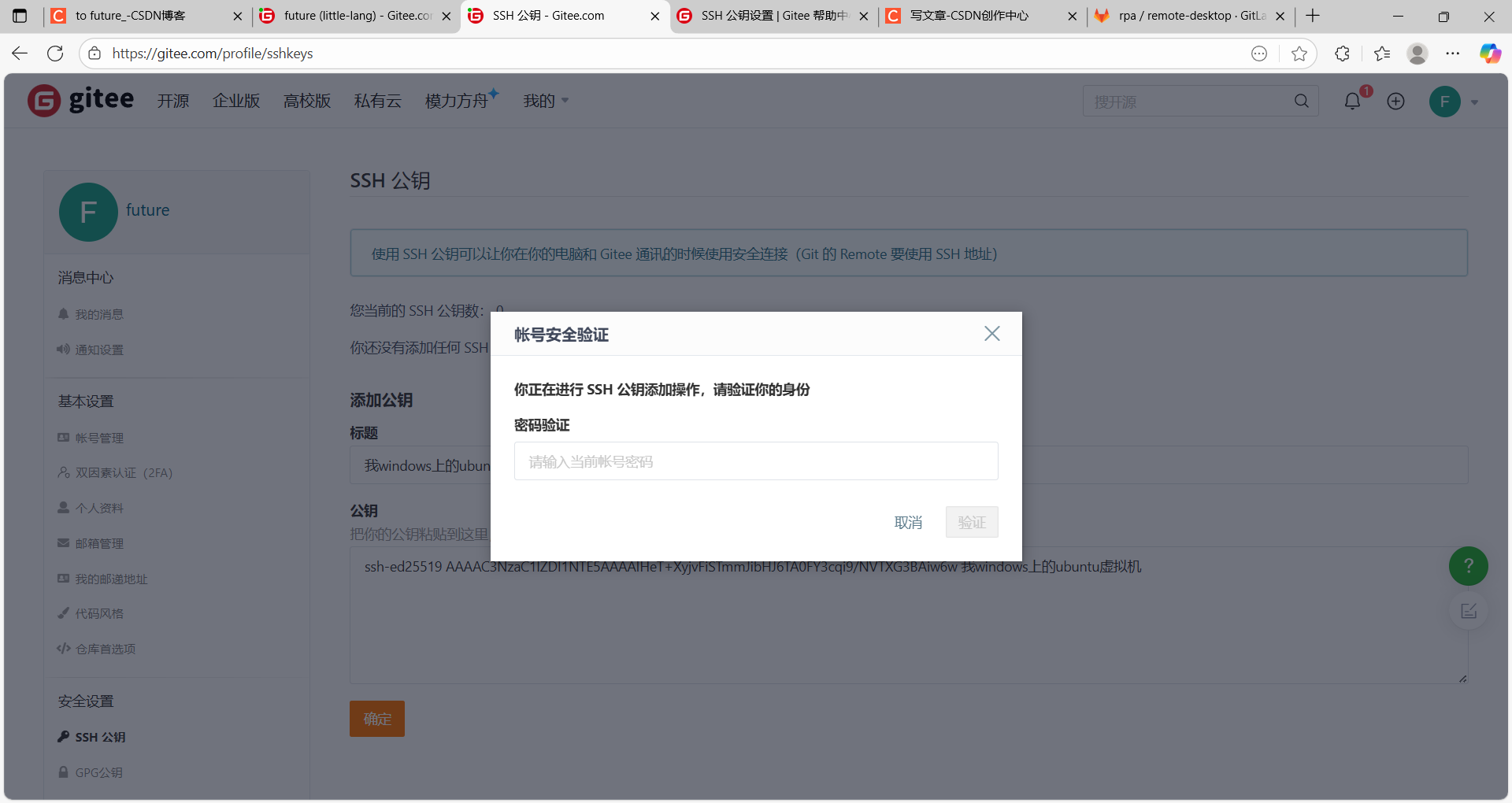Open notifications bell icon
The height and width of the screenshot is (803, 1512).
pyautogui.click(x=1353, y=102)
